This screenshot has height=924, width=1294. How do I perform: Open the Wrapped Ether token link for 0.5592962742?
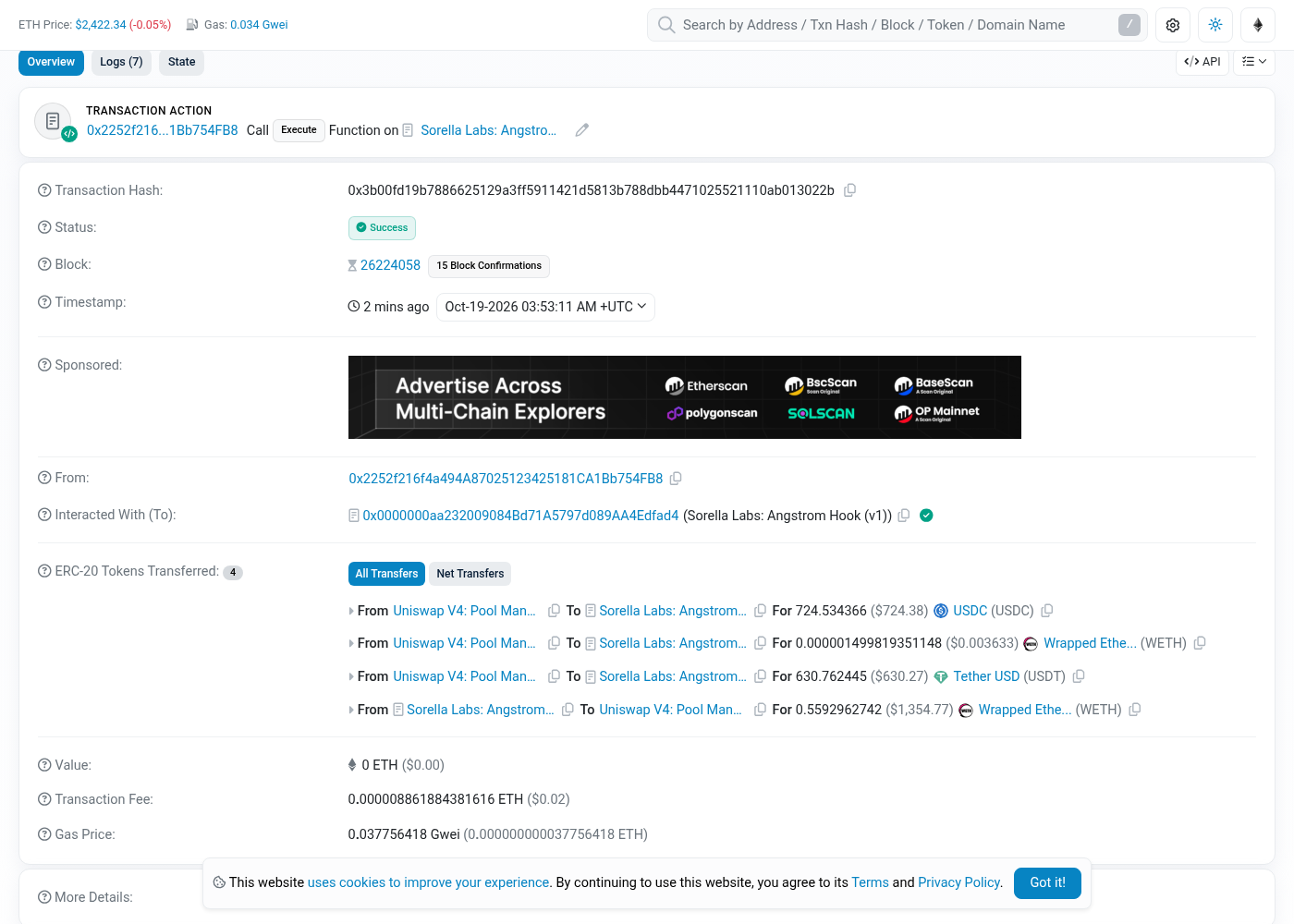(1025, 710)
